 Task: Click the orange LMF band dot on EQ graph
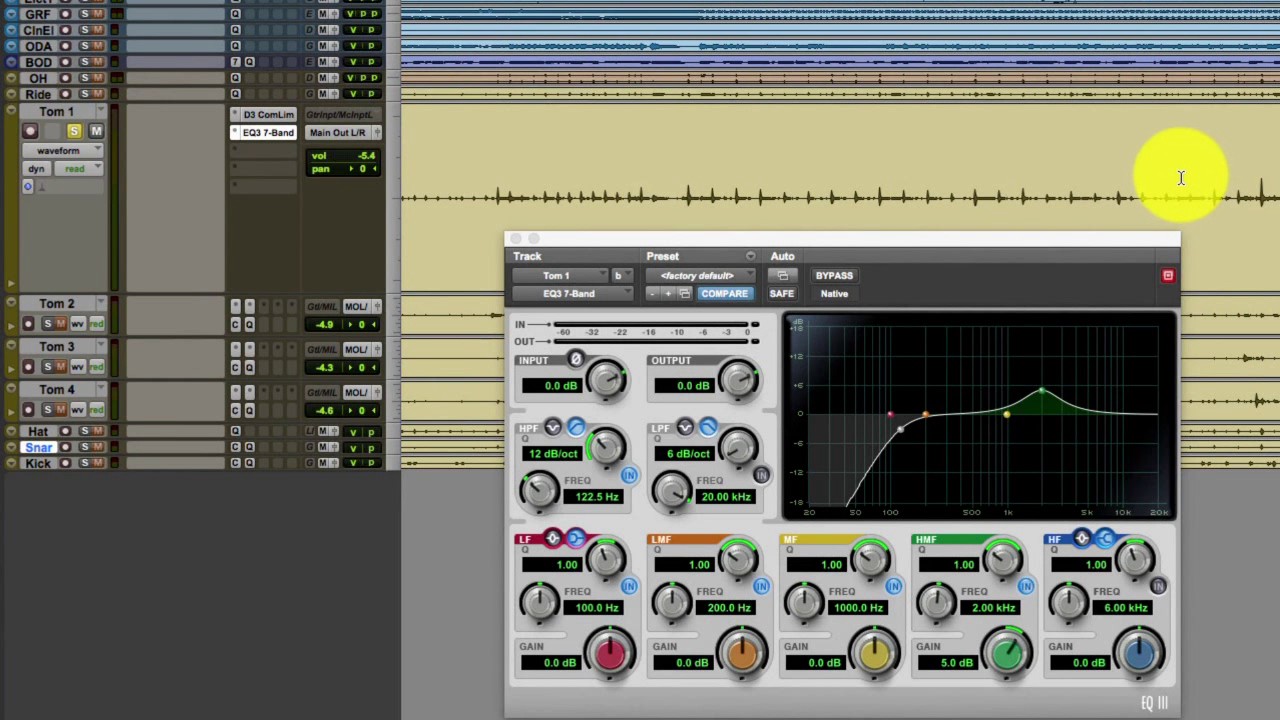[925, 414]
